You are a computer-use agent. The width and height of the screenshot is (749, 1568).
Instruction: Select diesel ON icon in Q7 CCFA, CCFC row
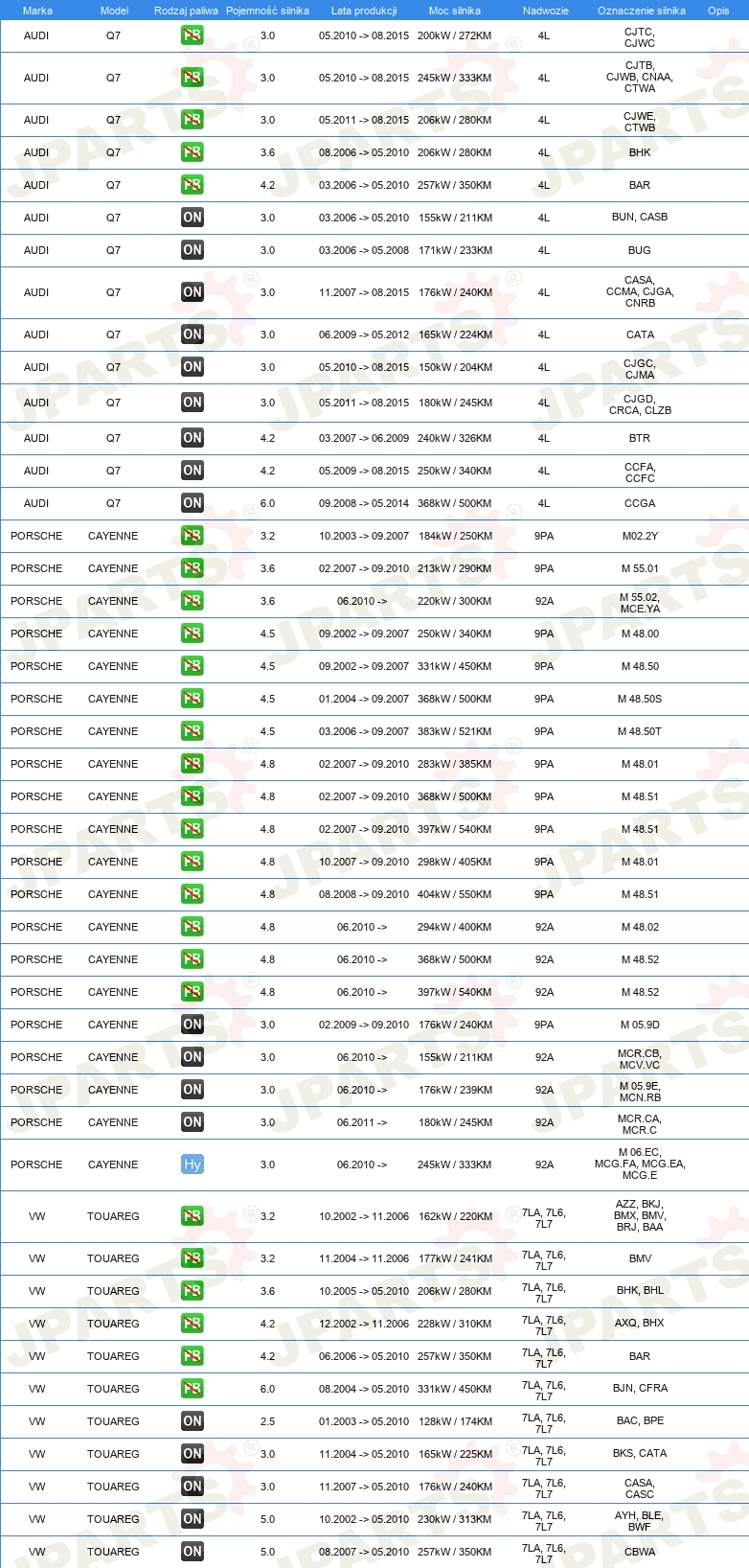[193, 471]
